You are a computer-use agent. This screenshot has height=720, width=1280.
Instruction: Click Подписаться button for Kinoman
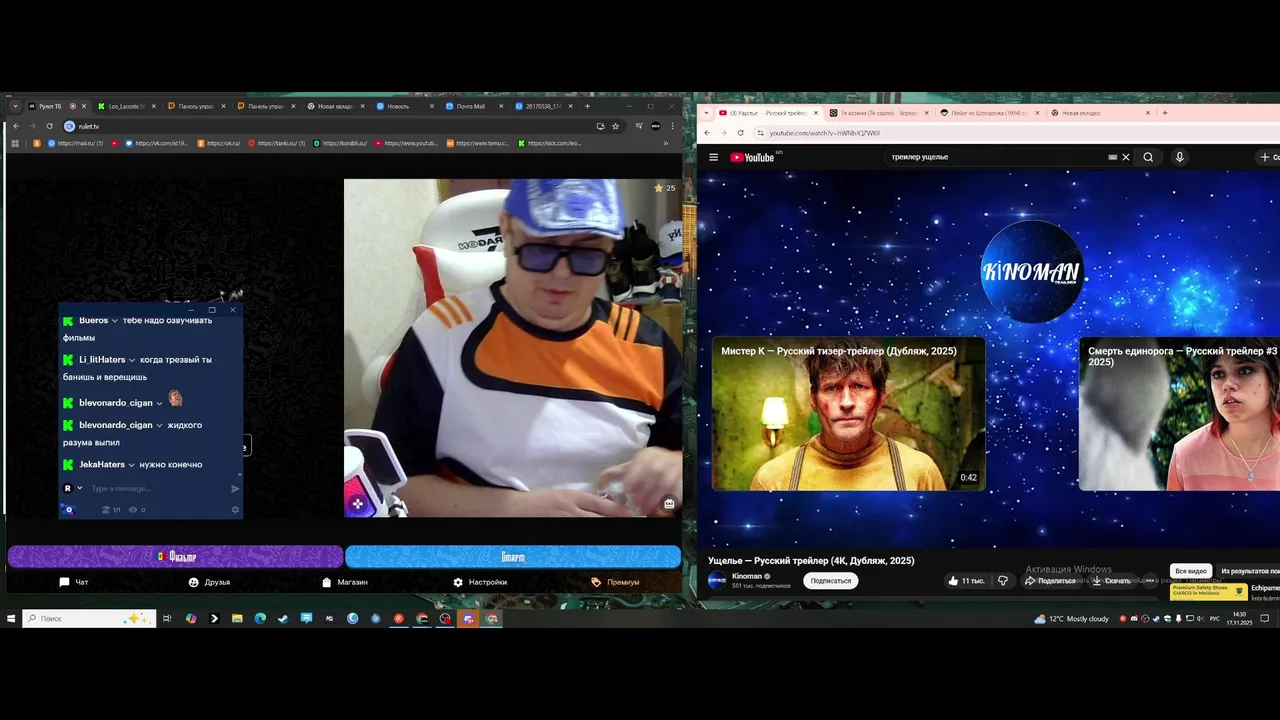pyautogui.click(x=831, y=580)
